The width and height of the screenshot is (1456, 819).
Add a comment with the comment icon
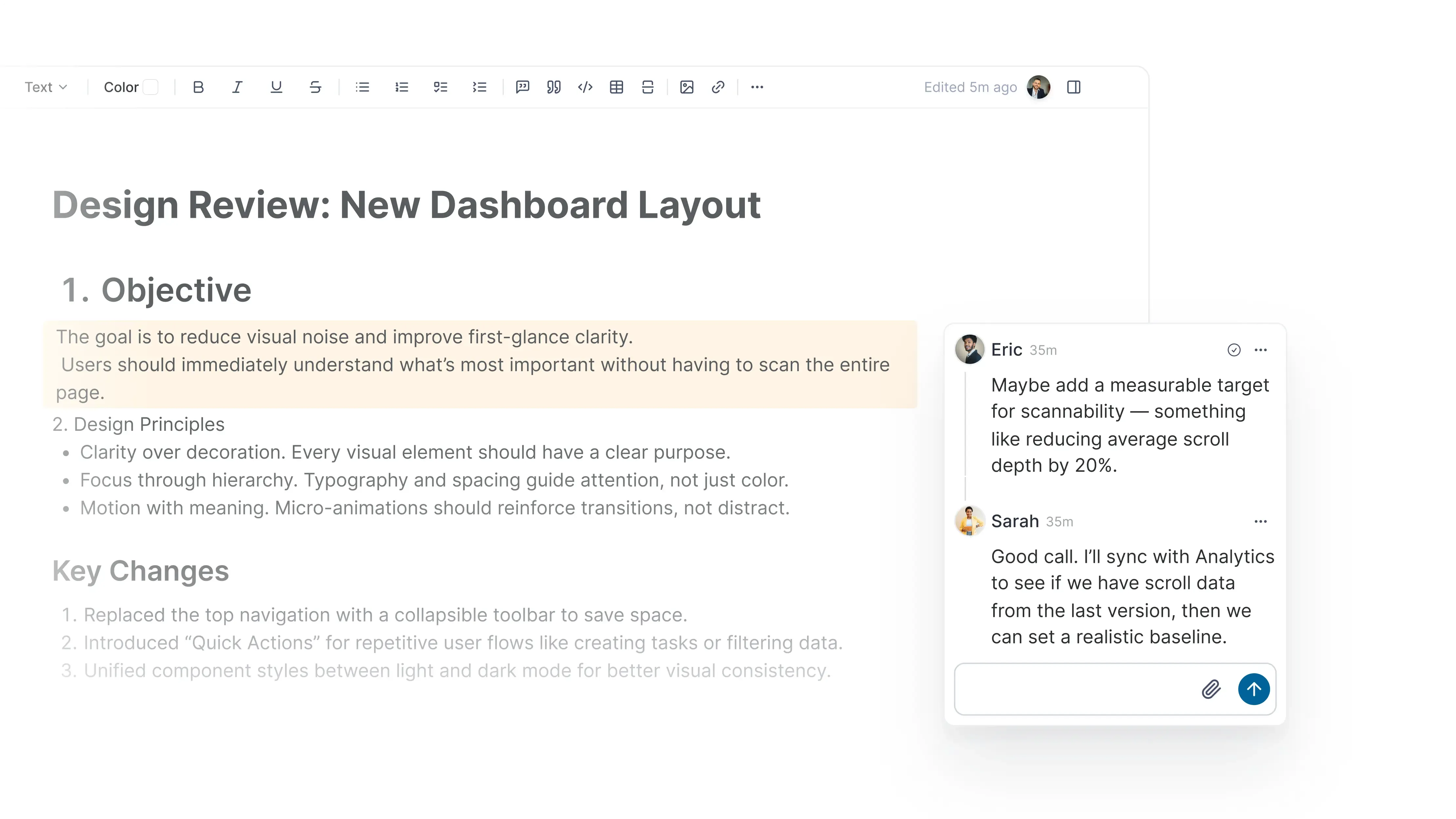click(522, 87)
